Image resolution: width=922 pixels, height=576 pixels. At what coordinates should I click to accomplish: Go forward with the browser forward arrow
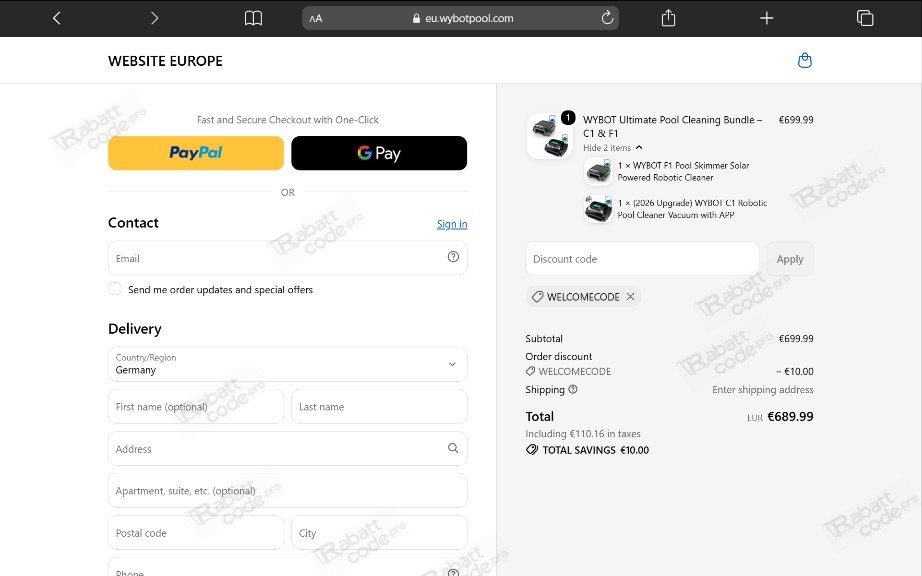click(x=155, y=18)
